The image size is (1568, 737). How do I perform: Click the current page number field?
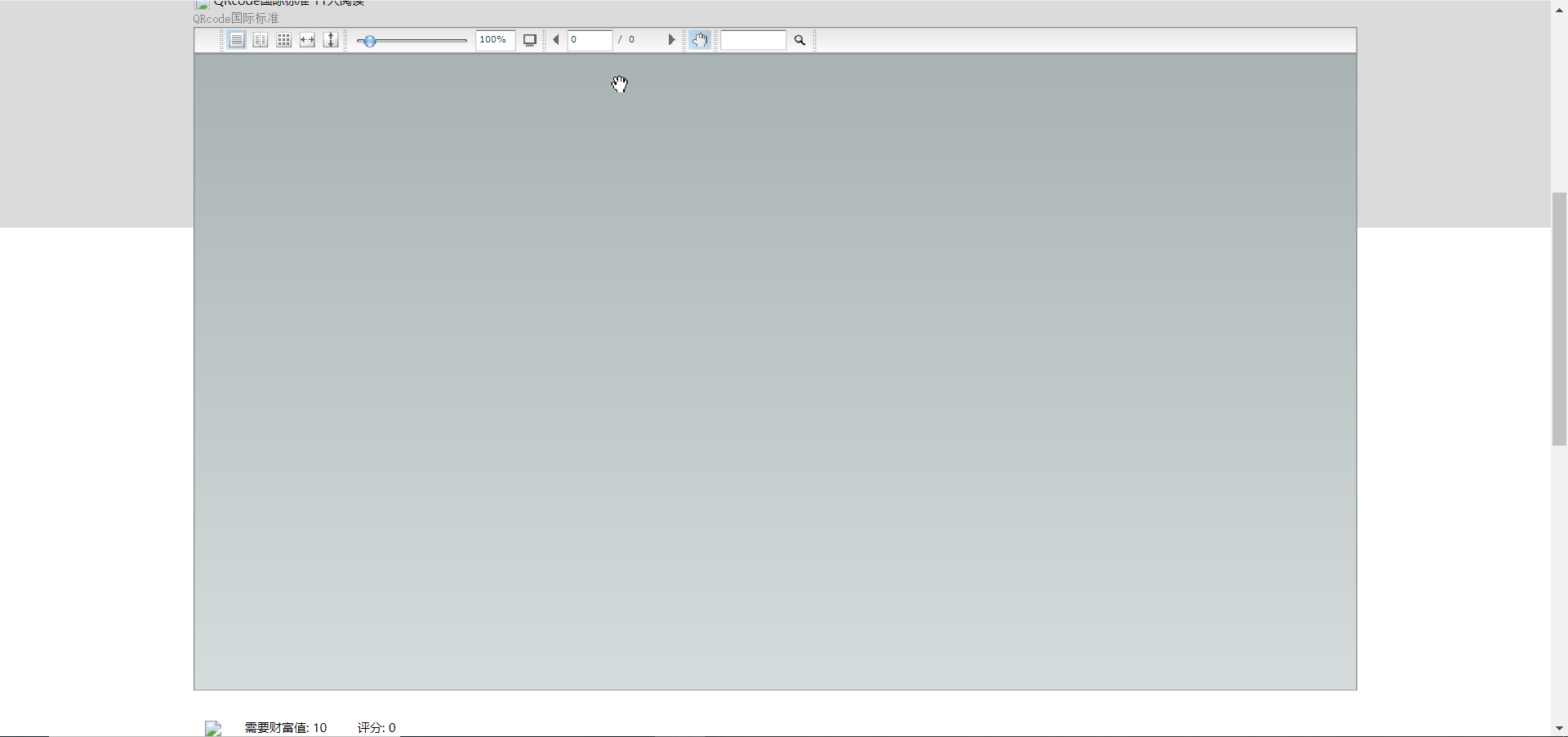pyautogui.click(x=590, y=40)
